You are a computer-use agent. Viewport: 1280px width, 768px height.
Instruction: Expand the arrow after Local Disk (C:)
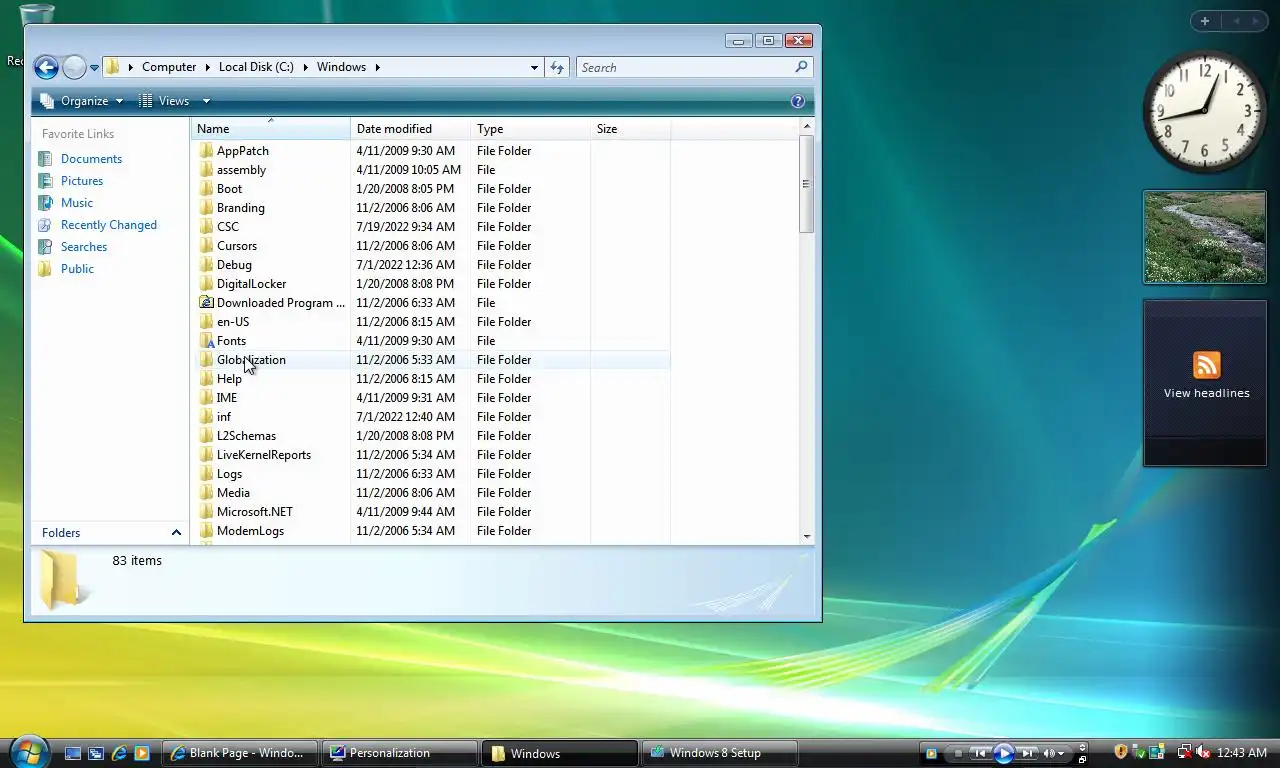click(305, 67)
